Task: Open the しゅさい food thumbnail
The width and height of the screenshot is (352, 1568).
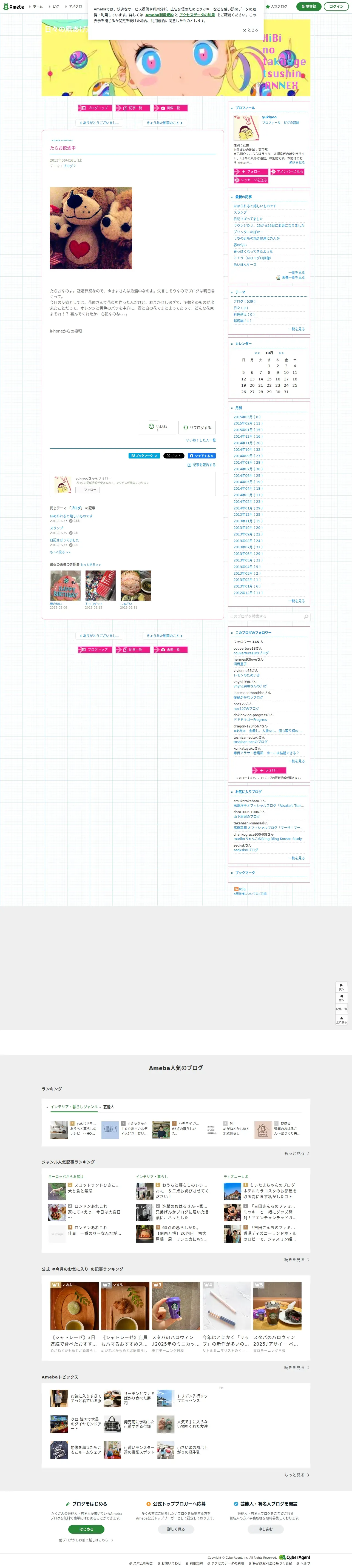Action: 135,586
